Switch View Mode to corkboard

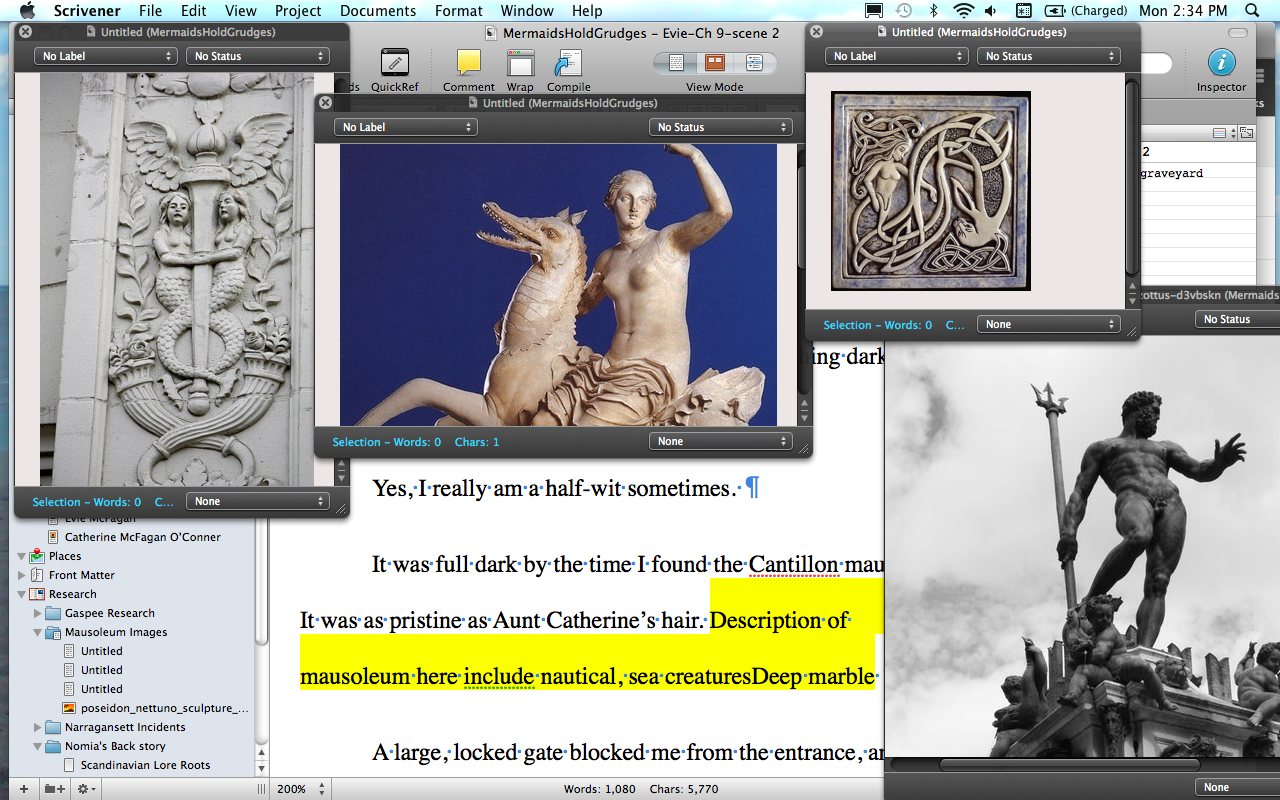tap(715, 63)
